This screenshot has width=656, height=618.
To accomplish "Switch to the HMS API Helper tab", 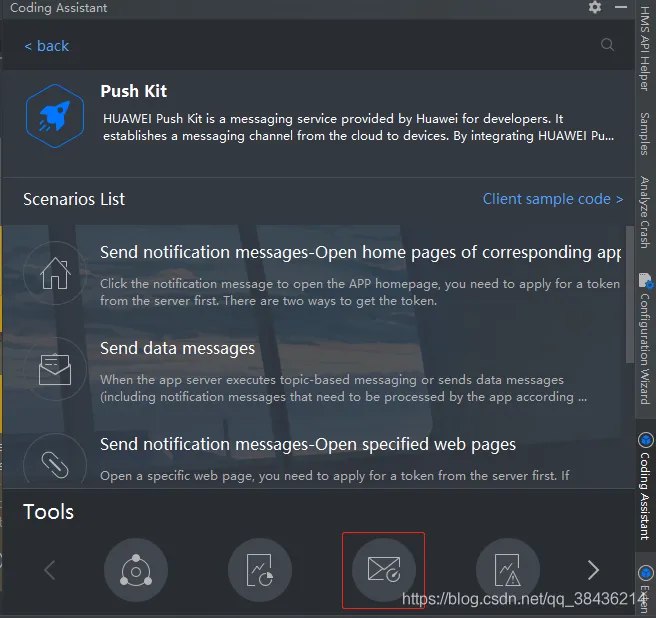I will [645, 49].
